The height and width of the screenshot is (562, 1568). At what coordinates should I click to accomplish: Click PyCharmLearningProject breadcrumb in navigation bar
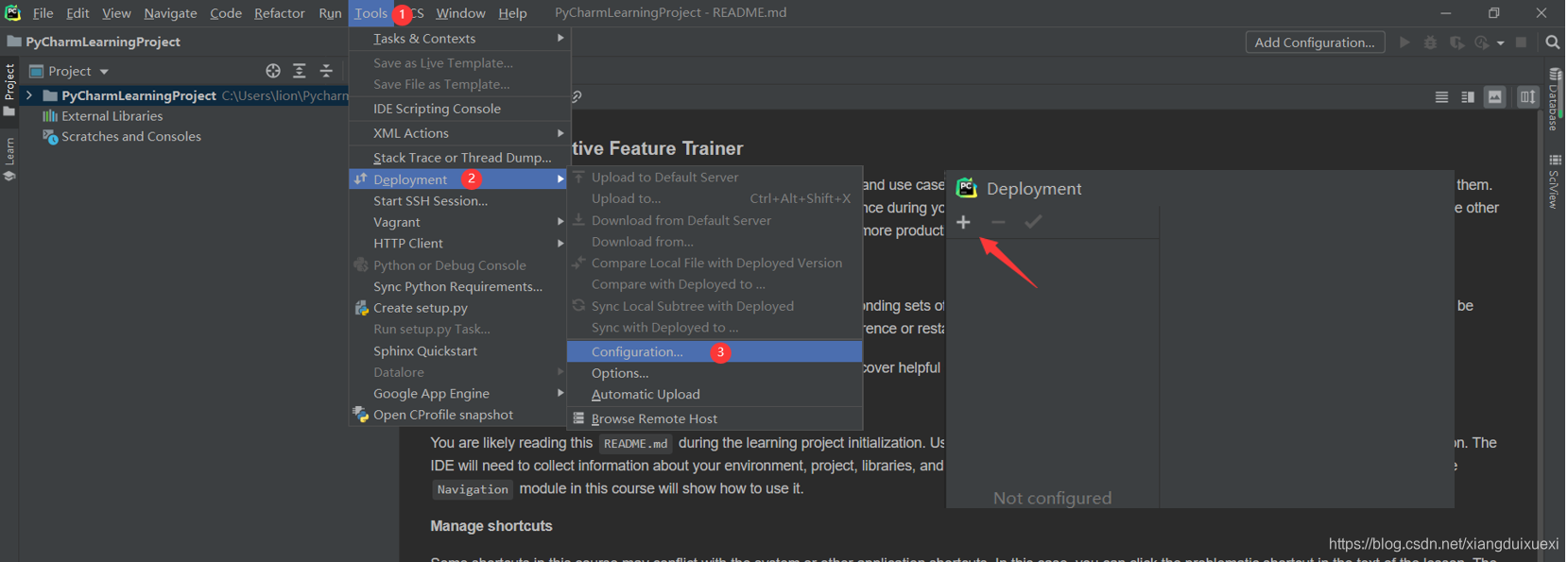103,42
